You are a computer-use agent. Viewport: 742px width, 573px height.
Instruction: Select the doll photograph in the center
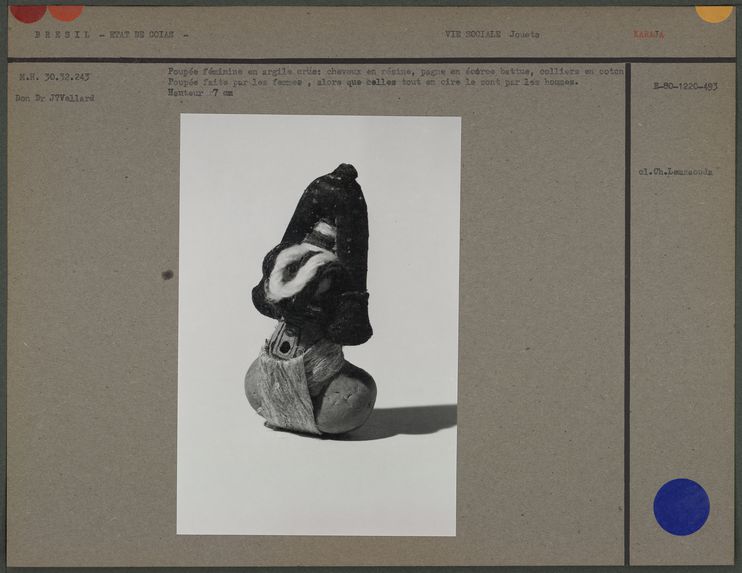(318, 325)
